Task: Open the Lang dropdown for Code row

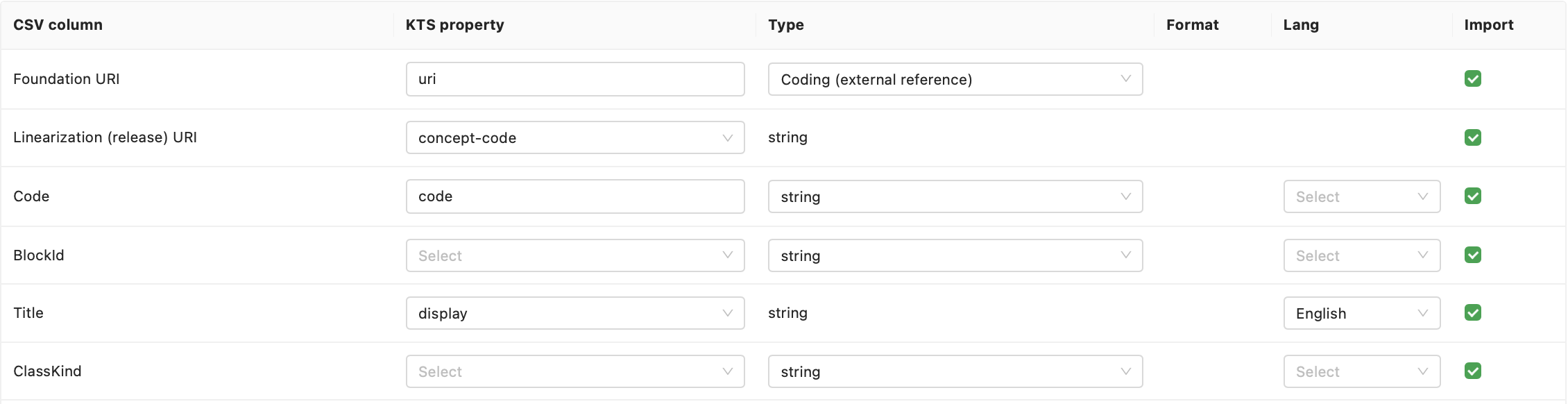Action: [x=1361, y=196]
